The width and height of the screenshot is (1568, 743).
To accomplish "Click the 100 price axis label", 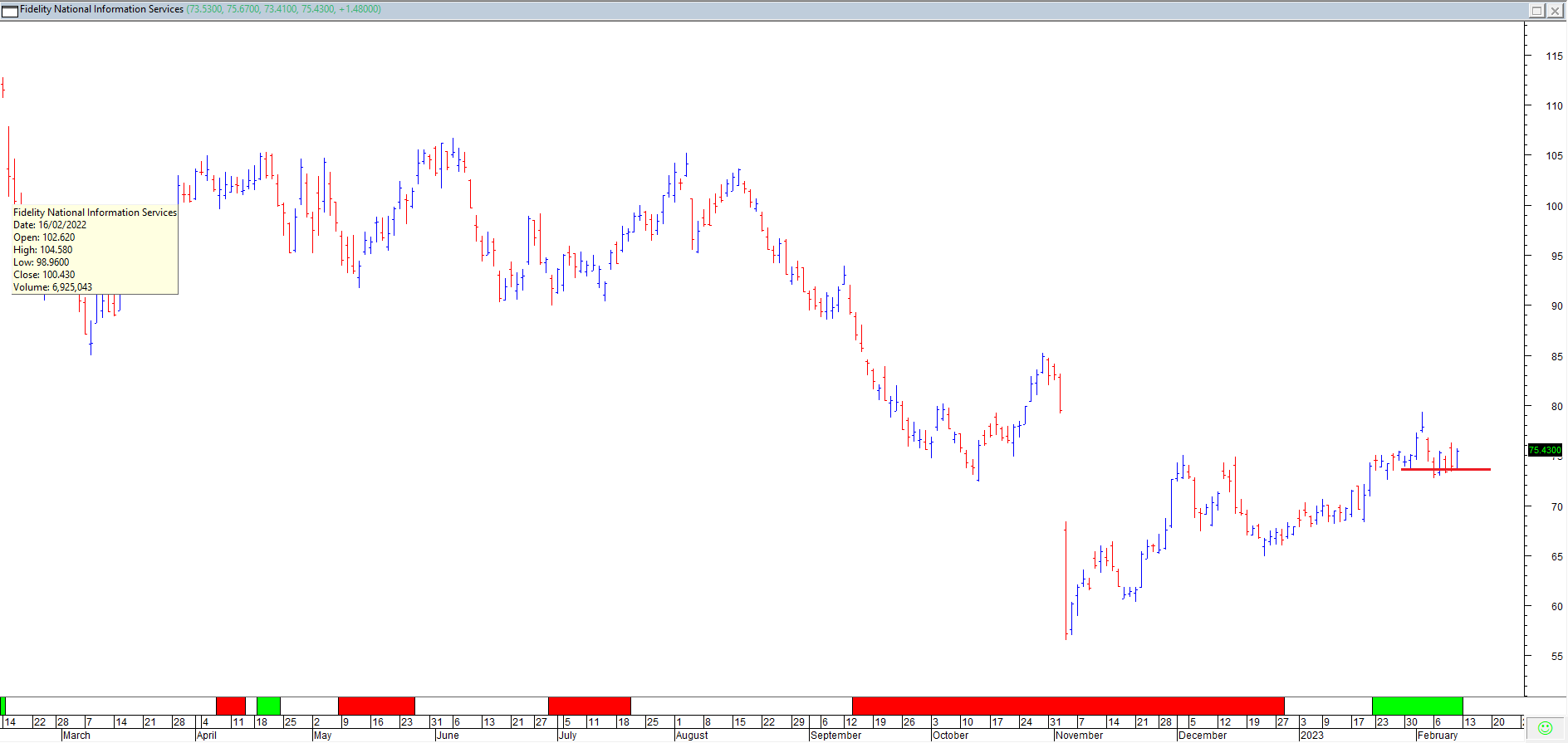I will [1554, 207].
